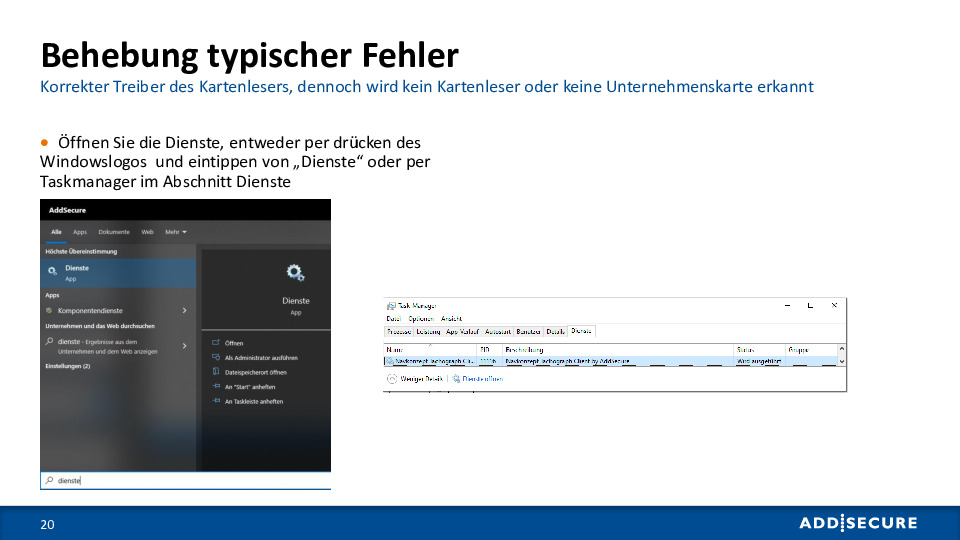The height and width of the screenshot is (540, 960).
Task: Click the service icon in the Tachograph row
Action: 389,361
